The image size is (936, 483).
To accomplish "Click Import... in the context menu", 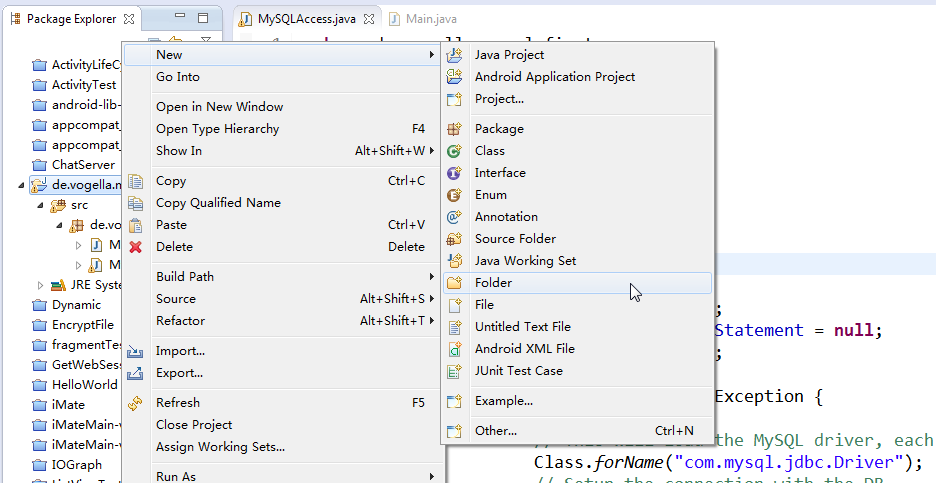I will pos(180,351).
